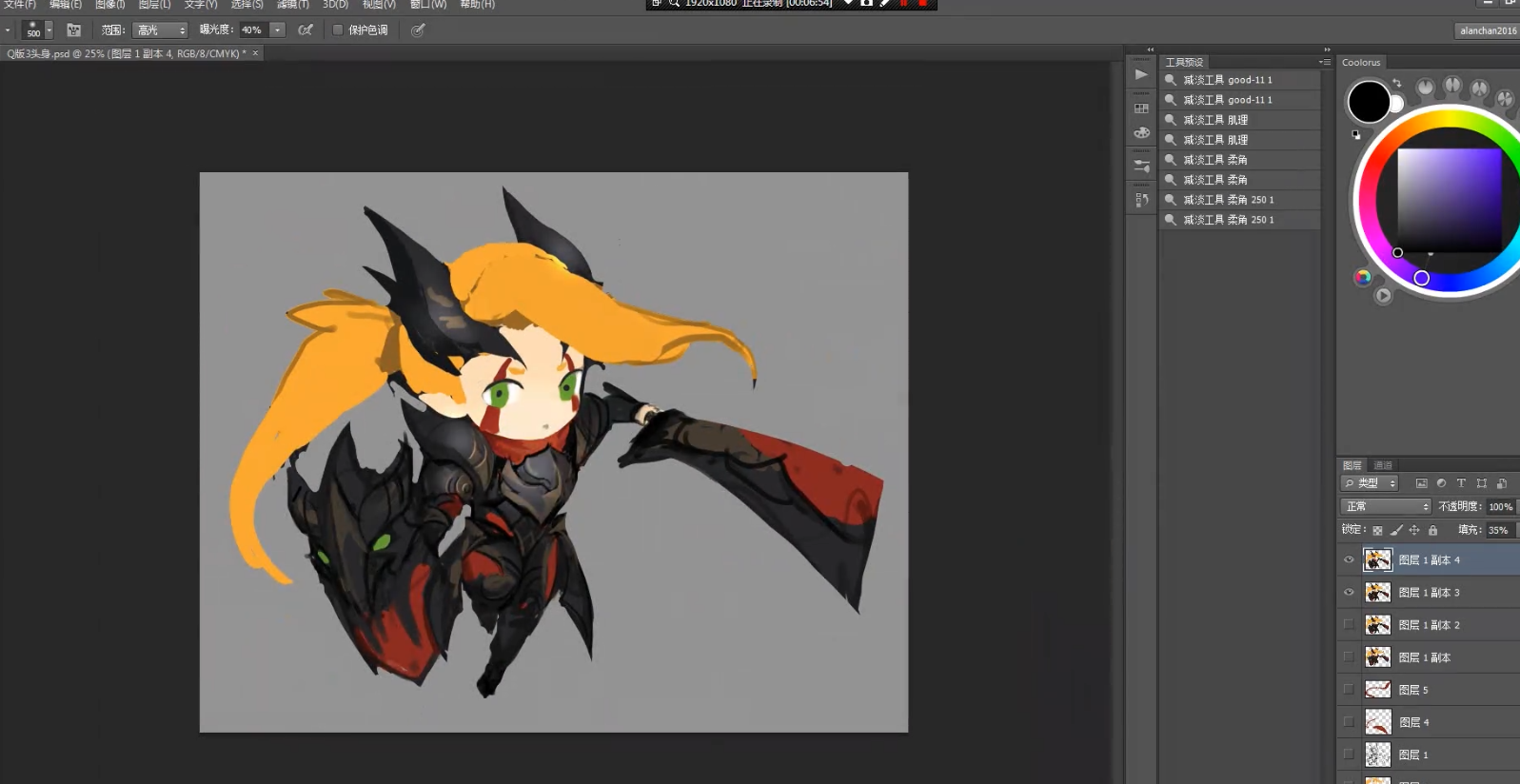The width and height of the screenshot is (1520, 784).
Task: Filter layers by shape layer icon
Action: pyautogui.click(x=1481, y=483)
